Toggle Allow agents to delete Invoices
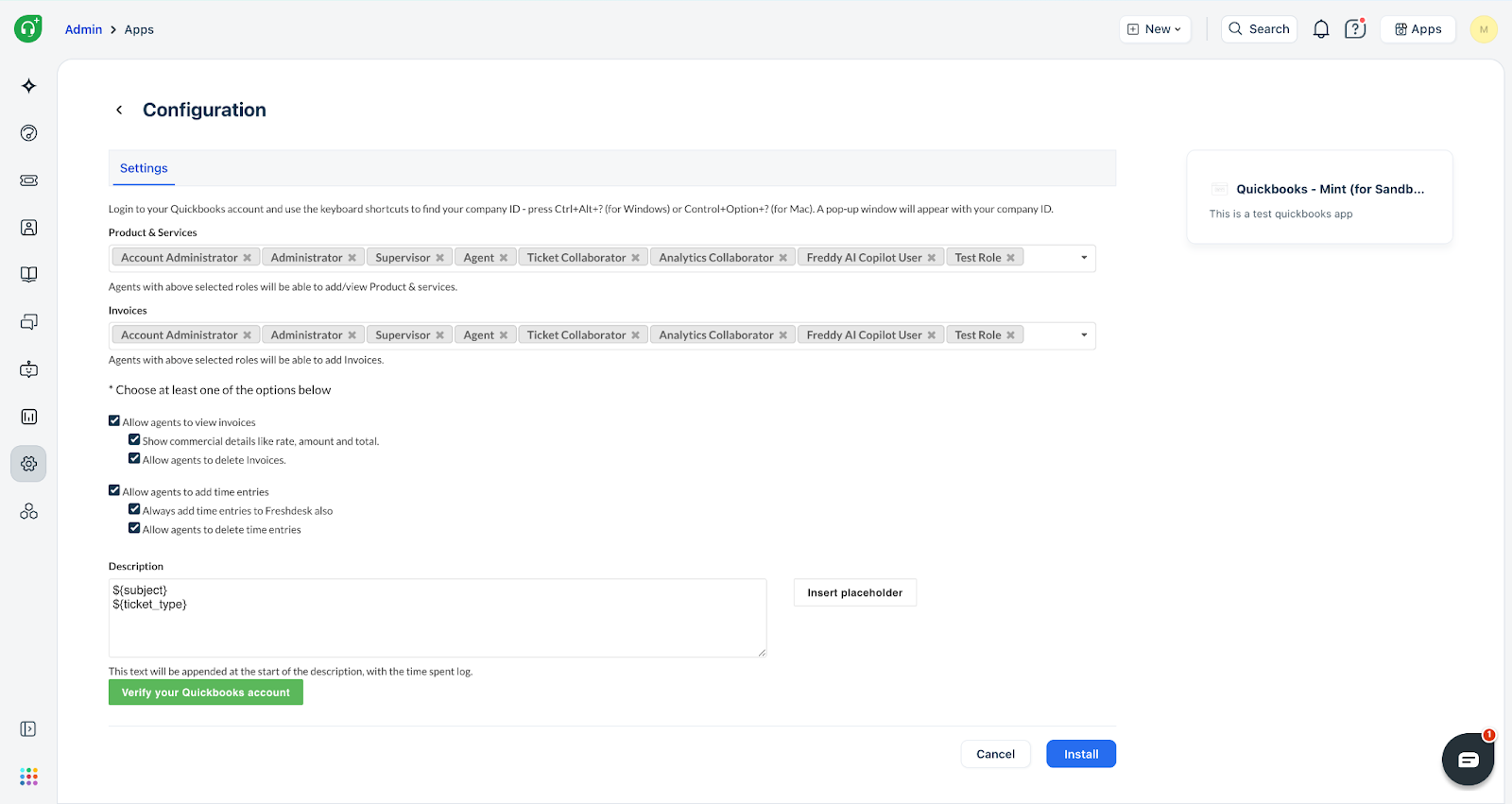The image size is (1512, 804). 134,459
